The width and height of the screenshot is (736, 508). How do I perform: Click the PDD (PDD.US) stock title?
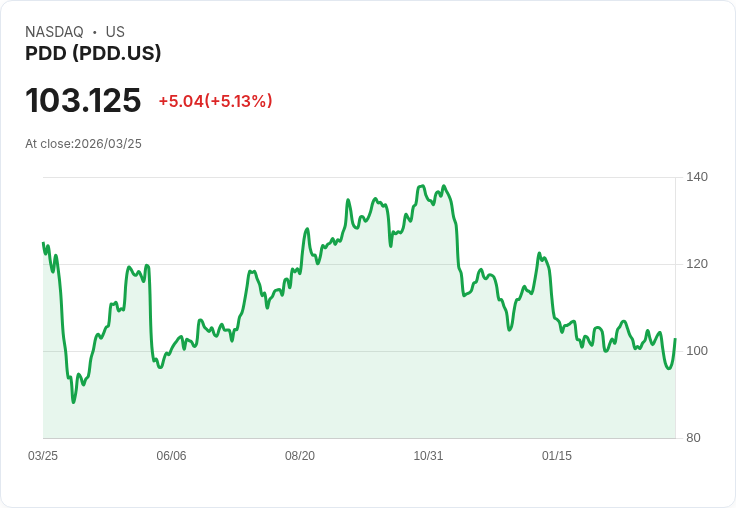click(x=93, y=53)
